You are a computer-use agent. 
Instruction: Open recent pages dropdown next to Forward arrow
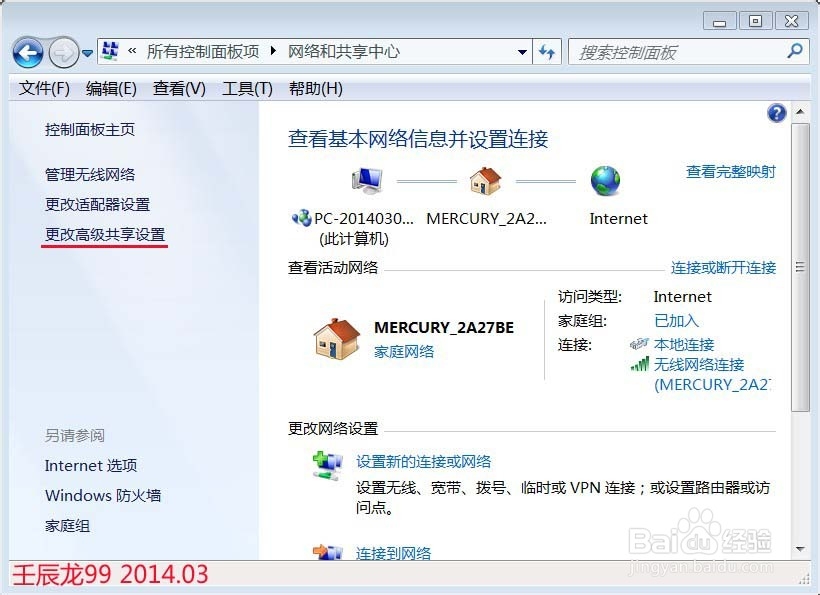click(x=87, y=53)
